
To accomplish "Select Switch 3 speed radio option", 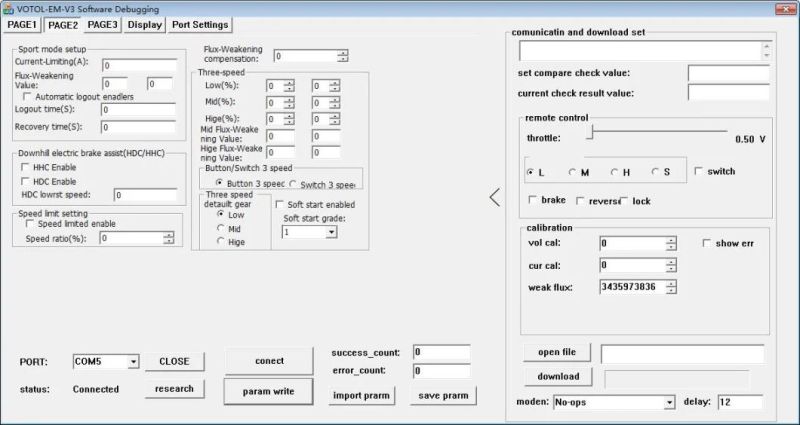I will pyautogui.click(x=293, y=184).
